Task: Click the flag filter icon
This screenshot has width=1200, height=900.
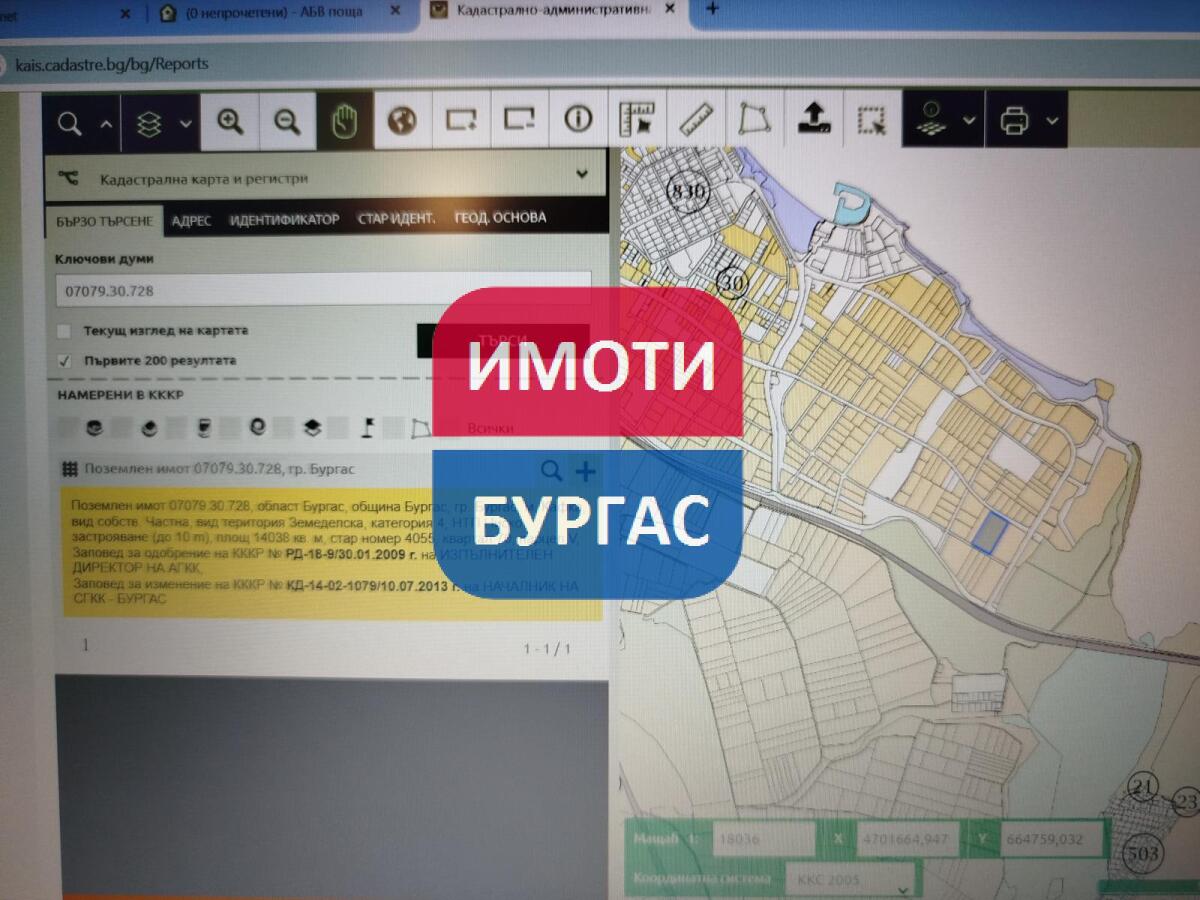Action: [x=367, y=428]
